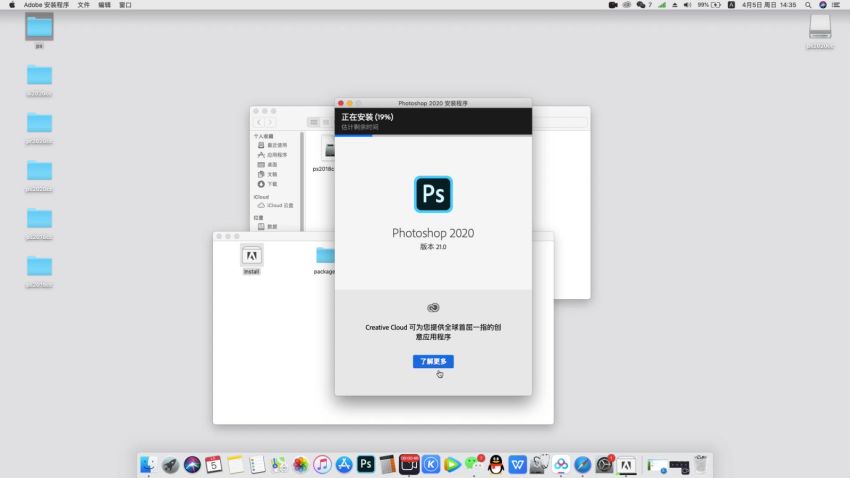The image size is (850, 478).
Task: Open Desktop (桌面) in Finder sidebar
Action: click(267, 165)
